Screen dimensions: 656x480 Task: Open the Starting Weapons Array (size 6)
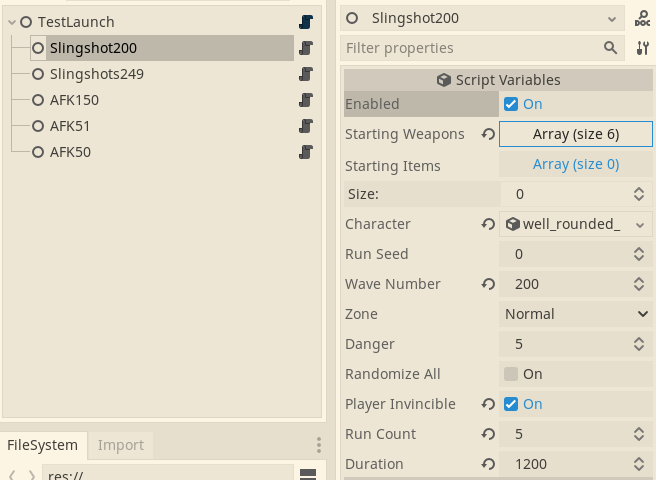576,134
